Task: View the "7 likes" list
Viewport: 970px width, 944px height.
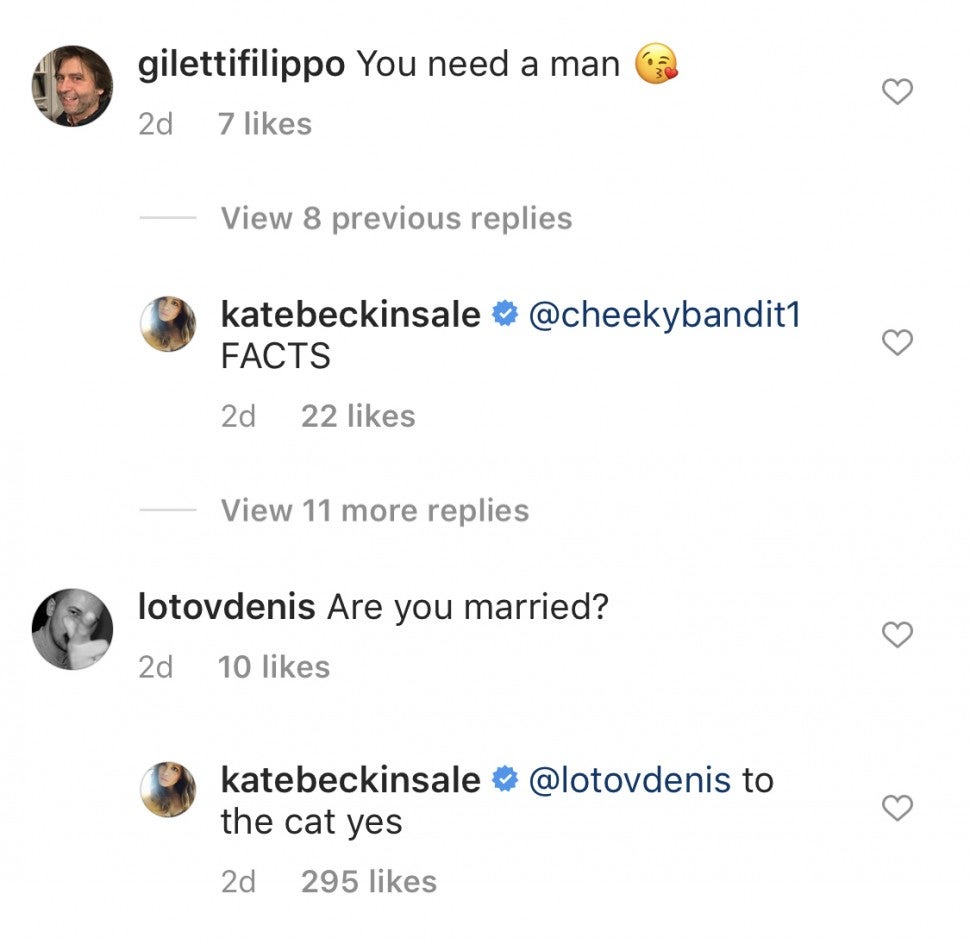Action: point(264,124)
